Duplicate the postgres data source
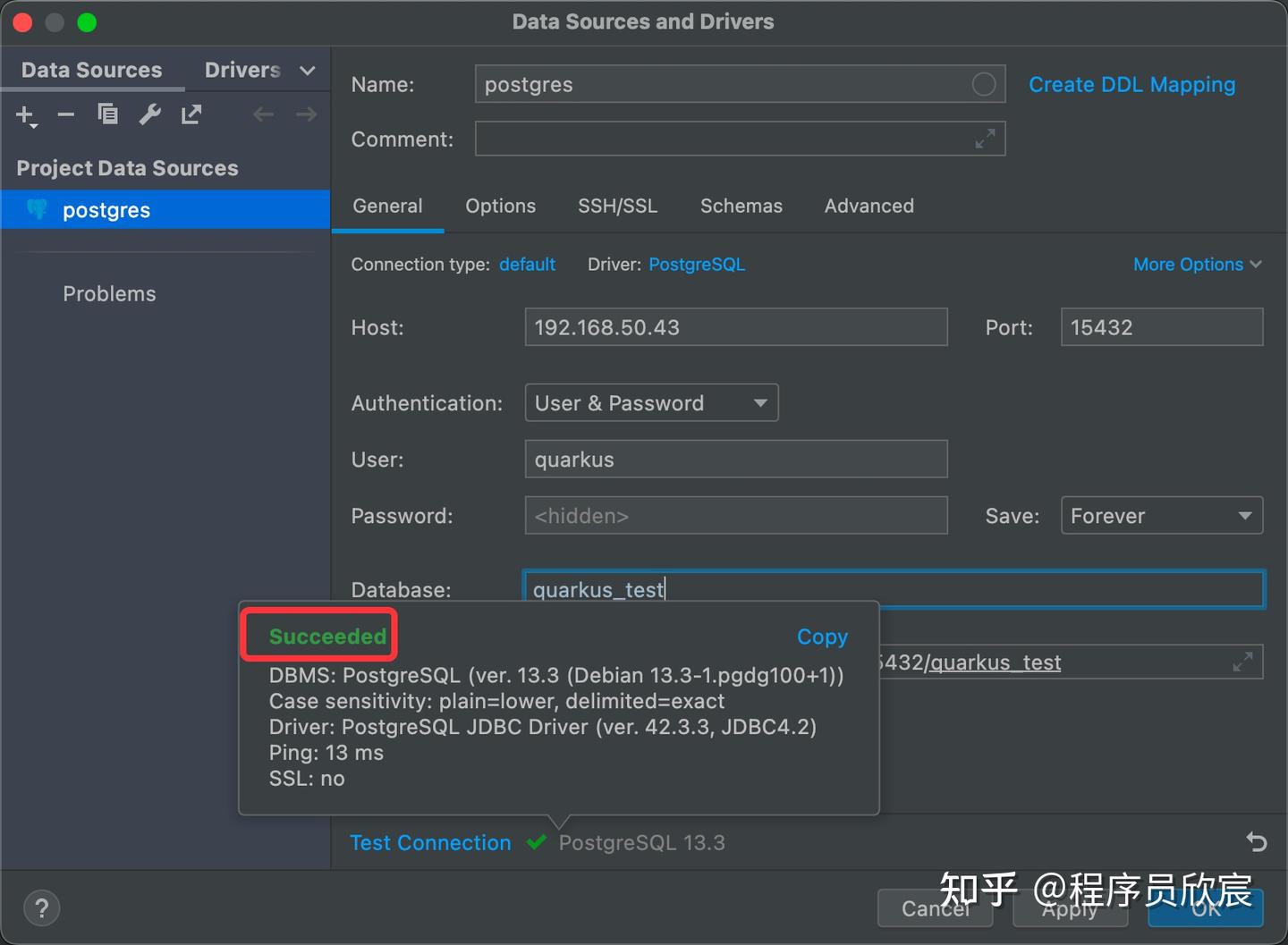 107,114
